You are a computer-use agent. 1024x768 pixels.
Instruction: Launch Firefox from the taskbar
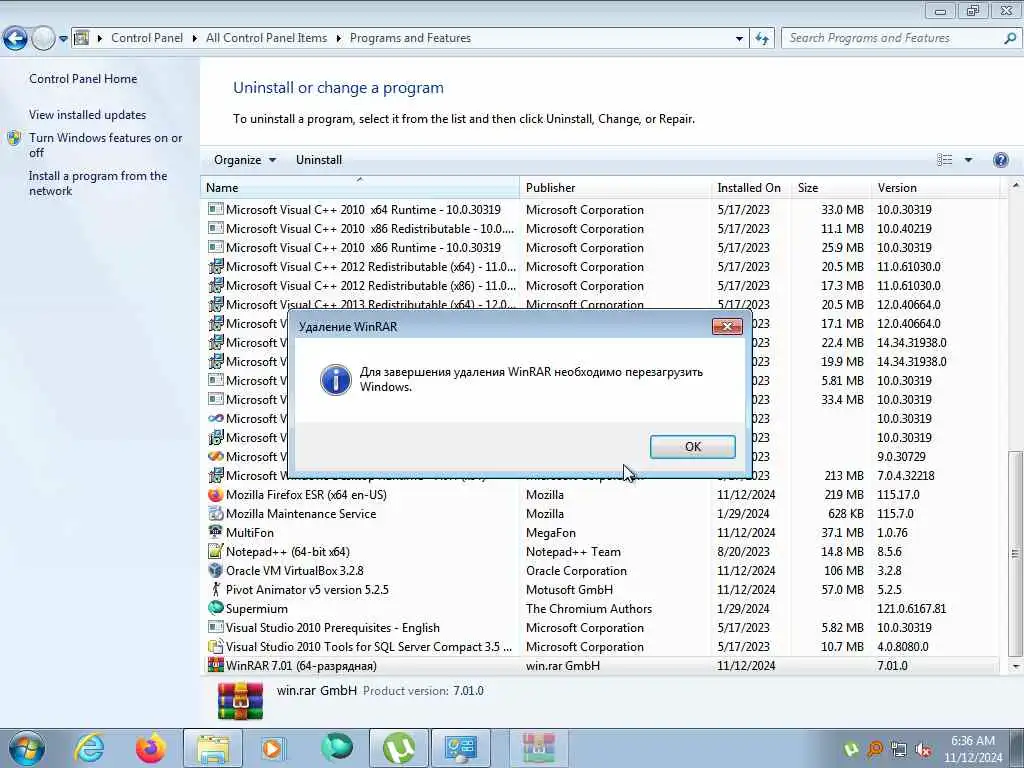151,748
